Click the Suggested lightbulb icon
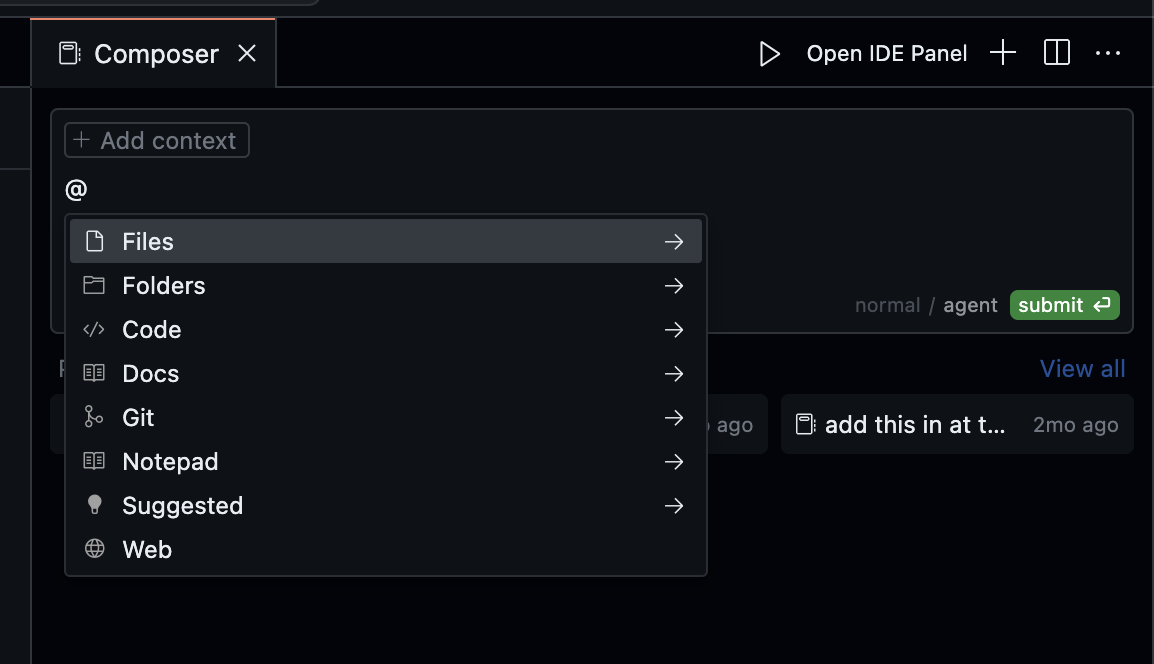Image resolution: width=1154 pixels, height=664 pixels. (x=94, y=505)
